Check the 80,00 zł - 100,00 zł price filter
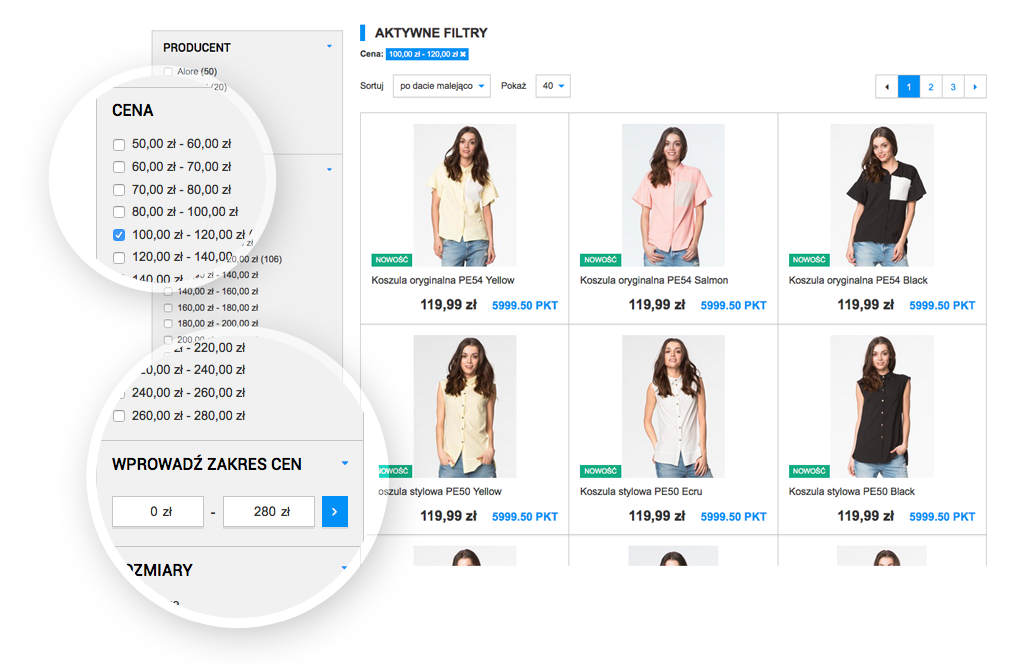The height and width of the screenshot is (664, 1026). pos(119,213)
